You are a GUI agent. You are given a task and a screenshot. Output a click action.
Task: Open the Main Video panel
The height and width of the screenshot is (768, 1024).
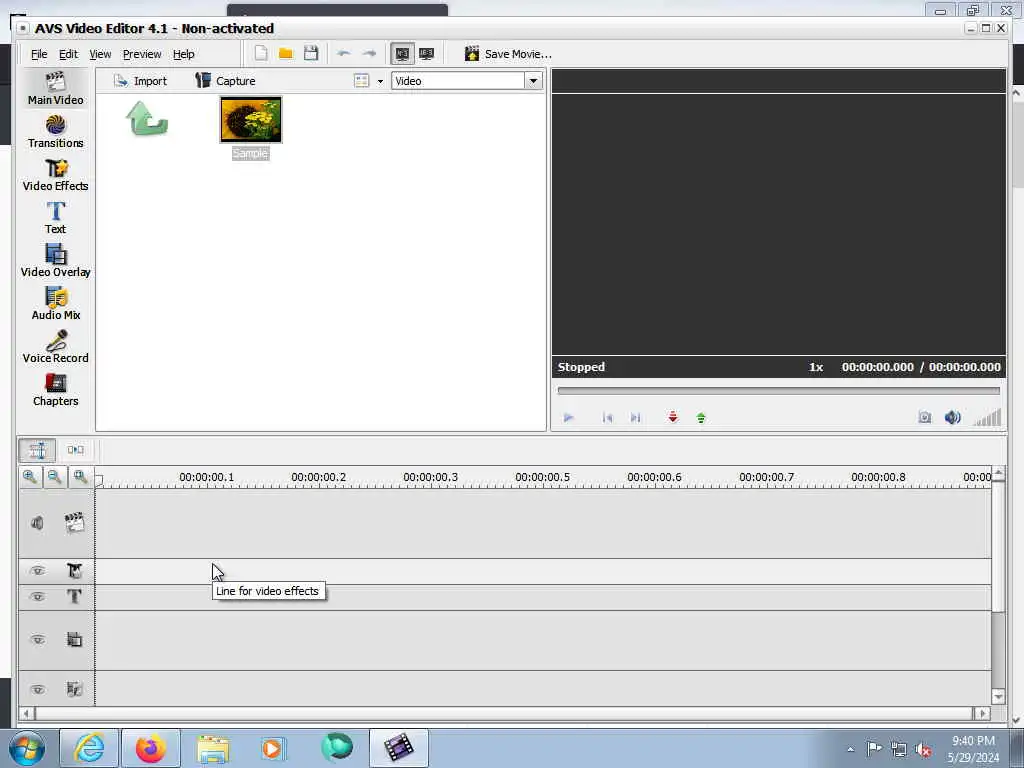tap(56, 89)
